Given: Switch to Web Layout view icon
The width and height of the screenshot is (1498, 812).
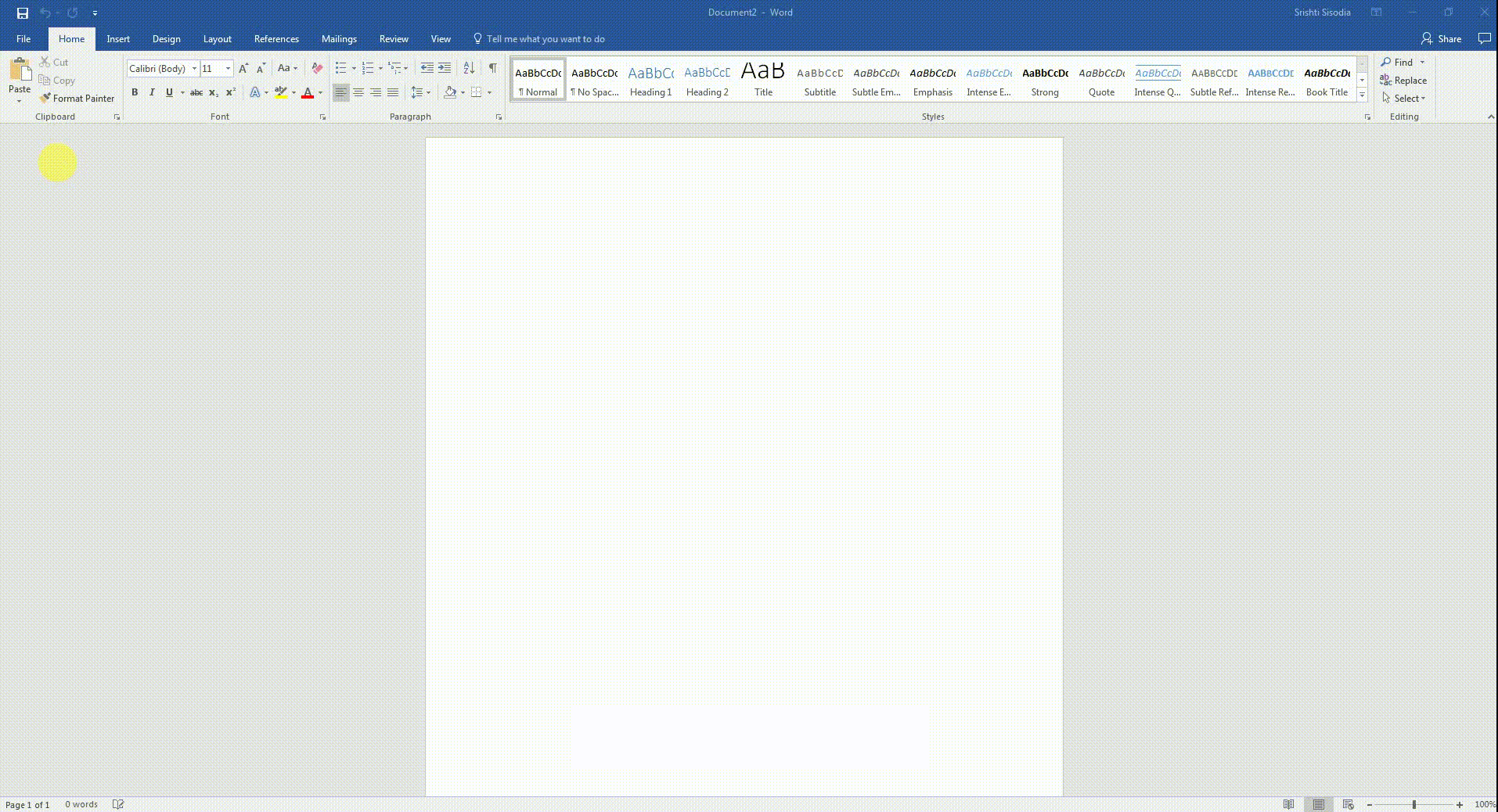Looking at the screenshot, I should (x=1348, y=804).
